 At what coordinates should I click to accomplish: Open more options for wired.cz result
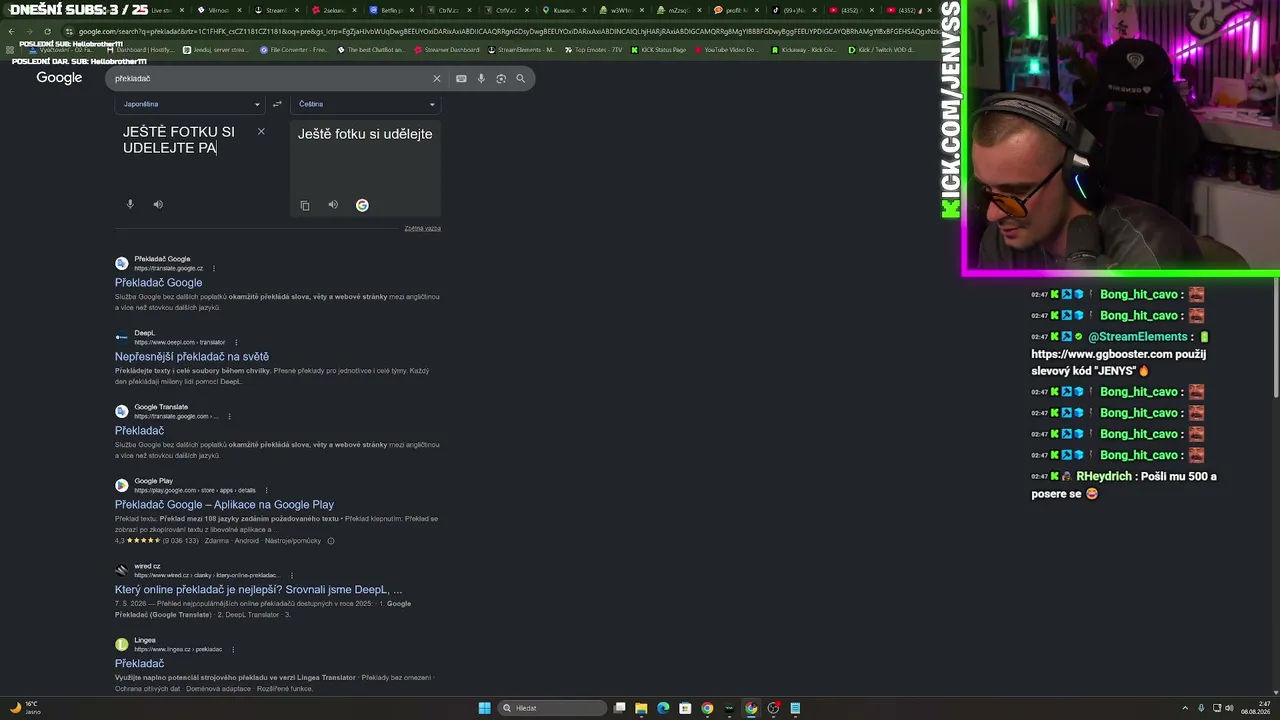(292, 575)
